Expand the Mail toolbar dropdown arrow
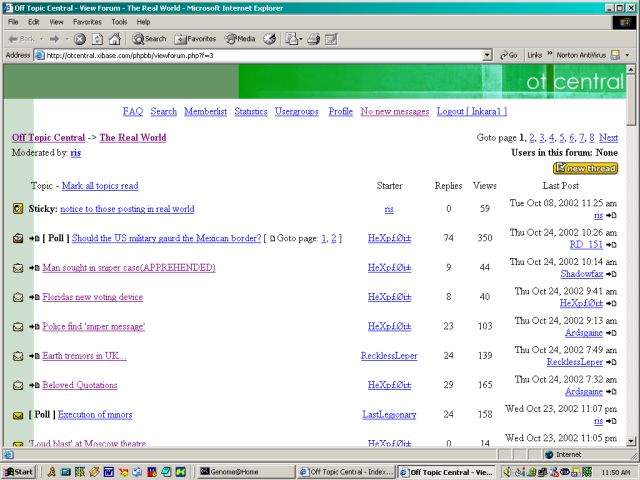The width and height of the screenshot is (640, 480). tap(301, 39)
